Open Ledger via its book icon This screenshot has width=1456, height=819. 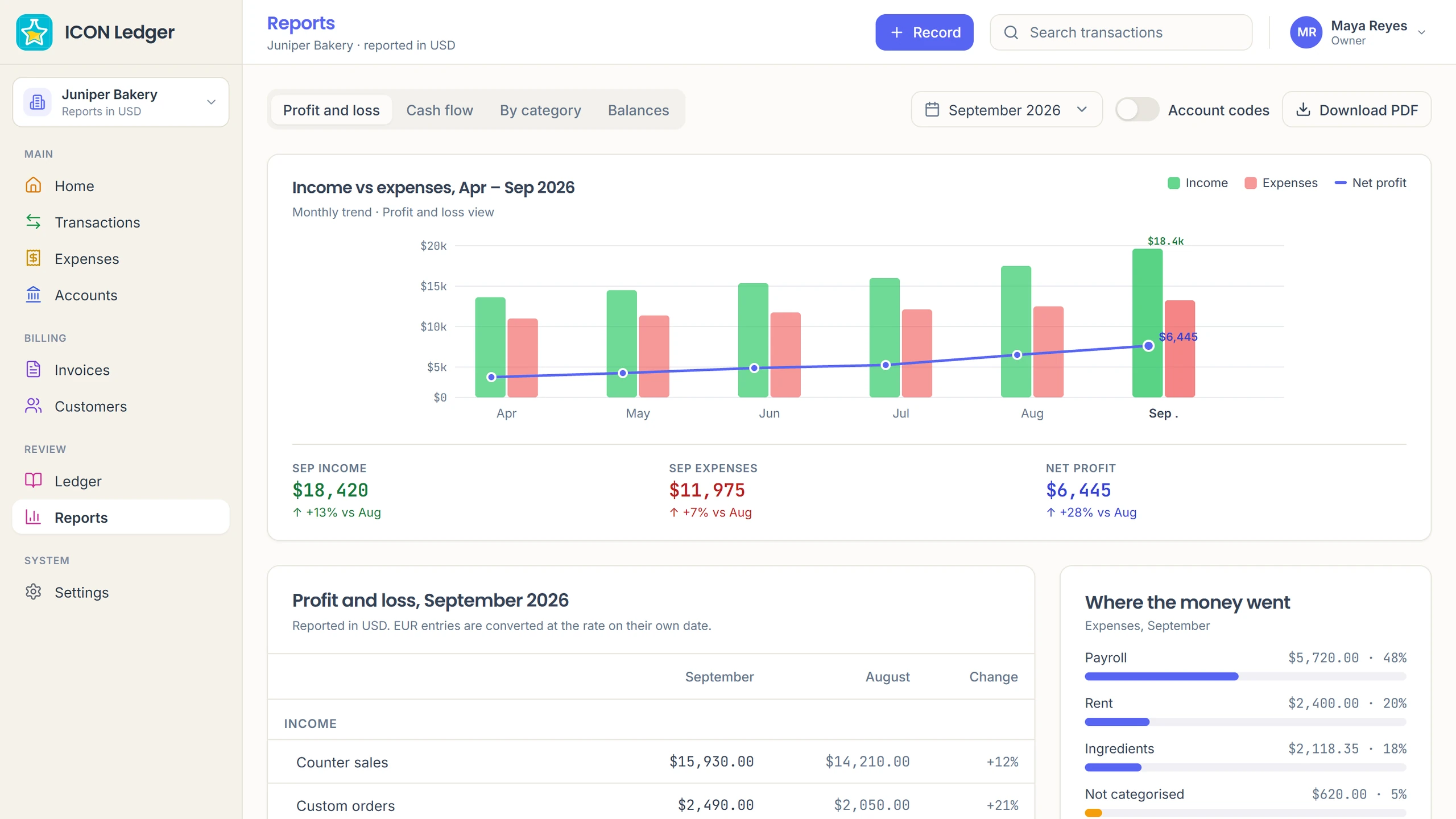(34, 481)
